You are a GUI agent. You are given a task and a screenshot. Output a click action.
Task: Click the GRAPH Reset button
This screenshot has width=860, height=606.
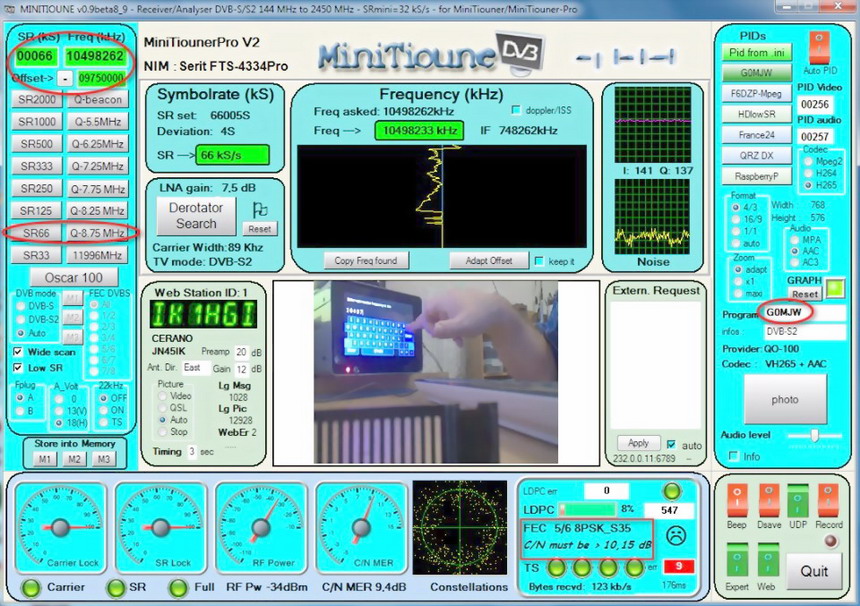[x=805, y=294]
